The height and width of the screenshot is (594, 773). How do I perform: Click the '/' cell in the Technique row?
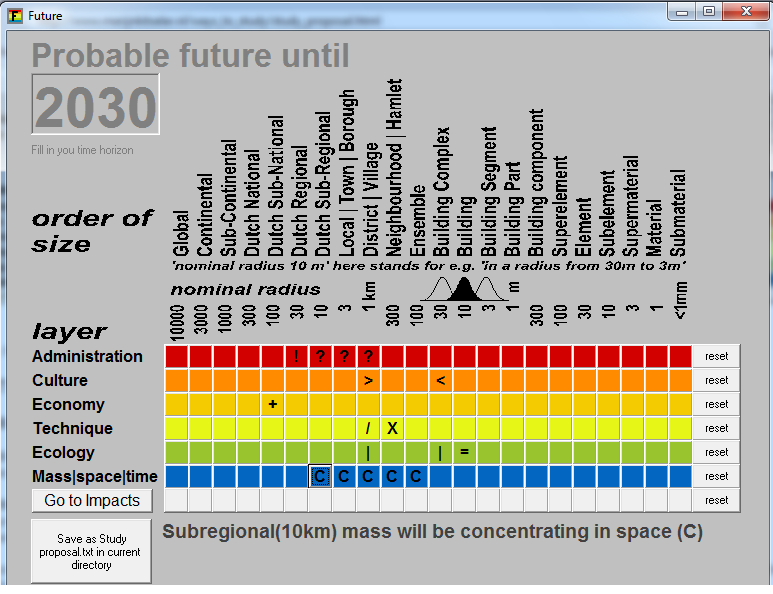tap(368, 428)
